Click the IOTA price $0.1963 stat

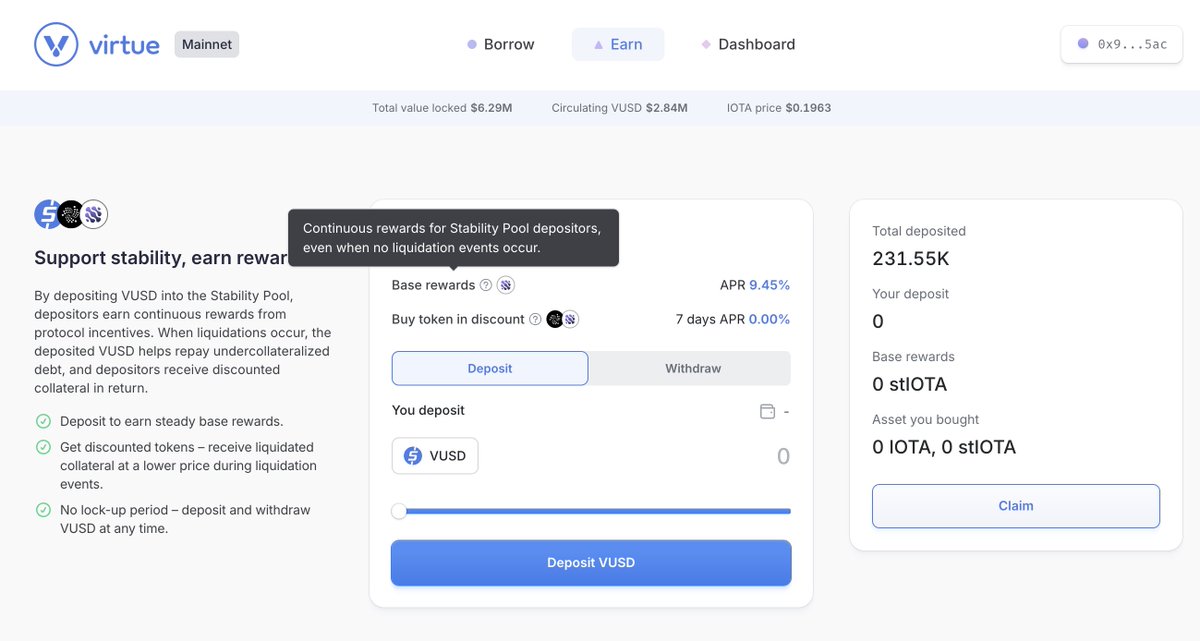pyautogui.click(x=779, y=108)
